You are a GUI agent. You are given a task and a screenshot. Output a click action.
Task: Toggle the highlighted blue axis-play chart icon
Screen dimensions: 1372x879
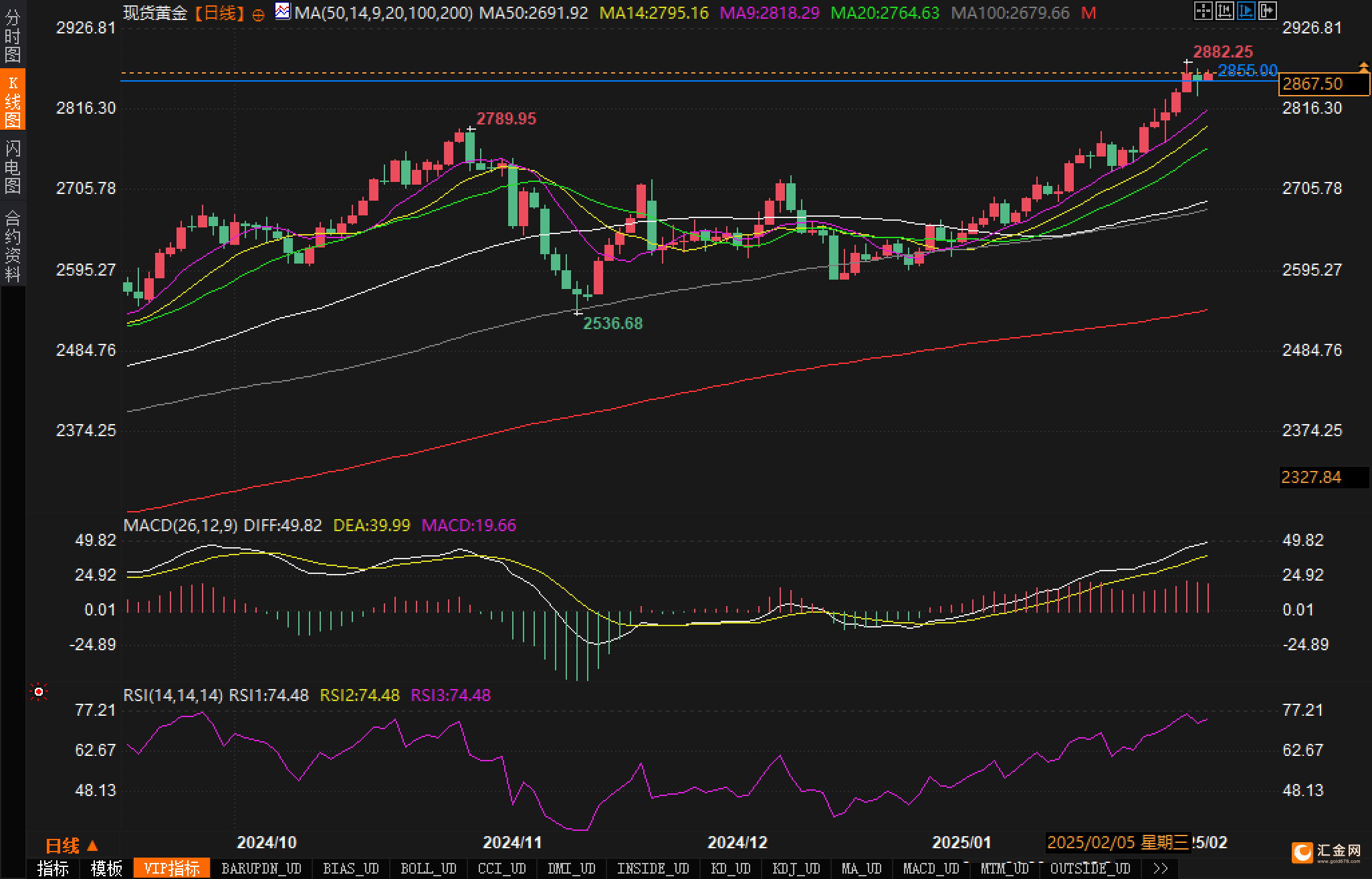click(1246, 11)
